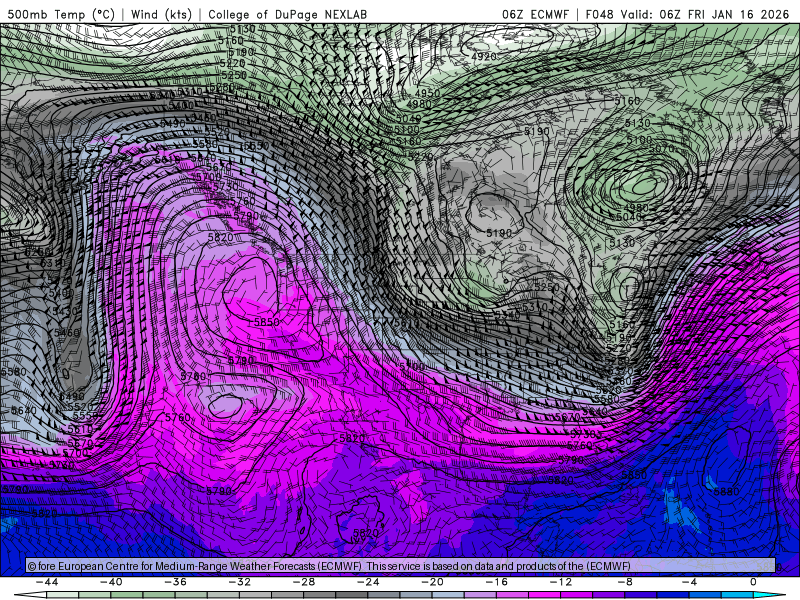Image resolution: width=800 pixels, height=600 pixels.
Task: Click the 'F048 Valid: 06Z FRI JAN 16 2026' text
Action: 687,15
